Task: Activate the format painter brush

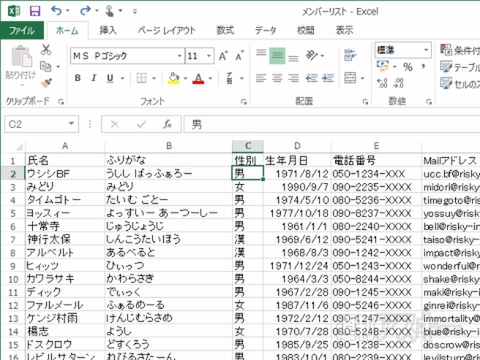Action: pos(46,83)
